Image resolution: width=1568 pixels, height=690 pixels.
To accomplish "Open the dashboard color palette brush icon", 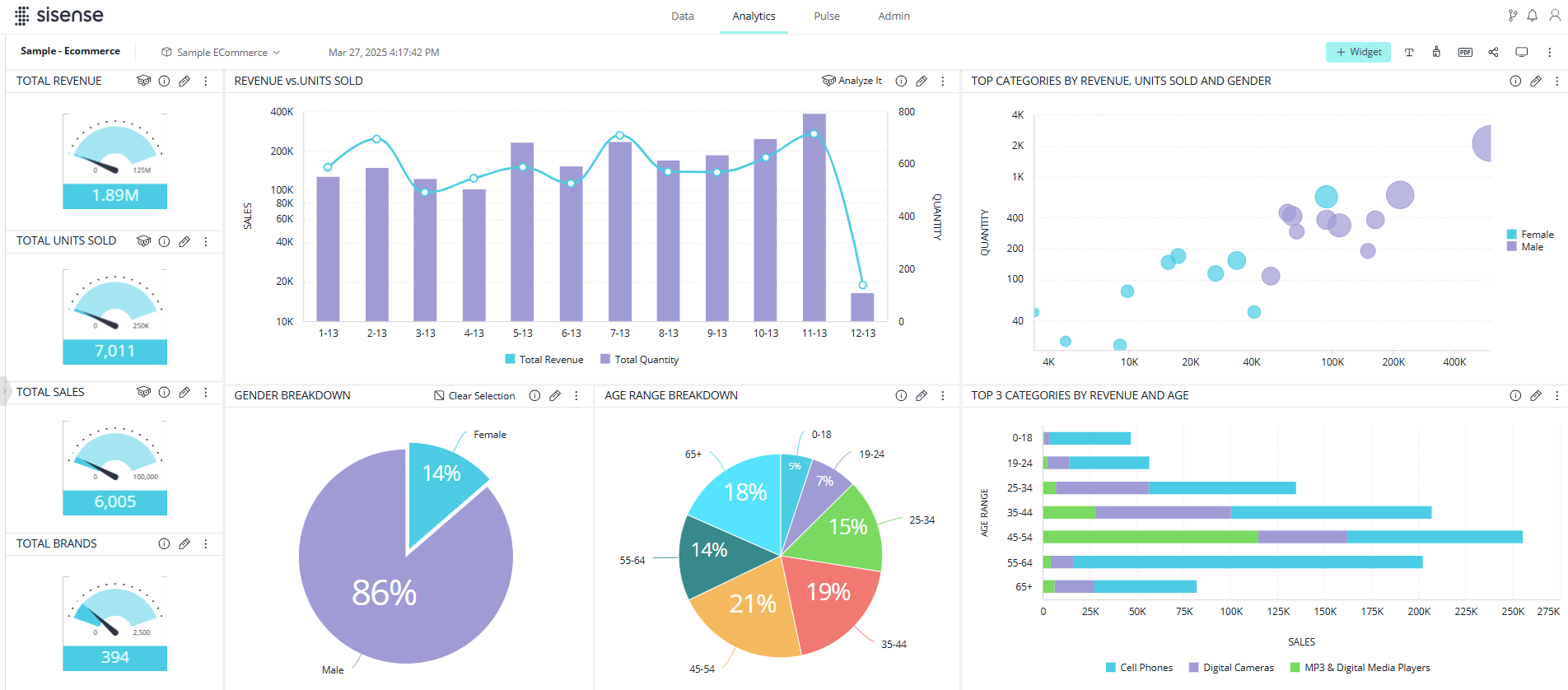I will click(1436, 52).
